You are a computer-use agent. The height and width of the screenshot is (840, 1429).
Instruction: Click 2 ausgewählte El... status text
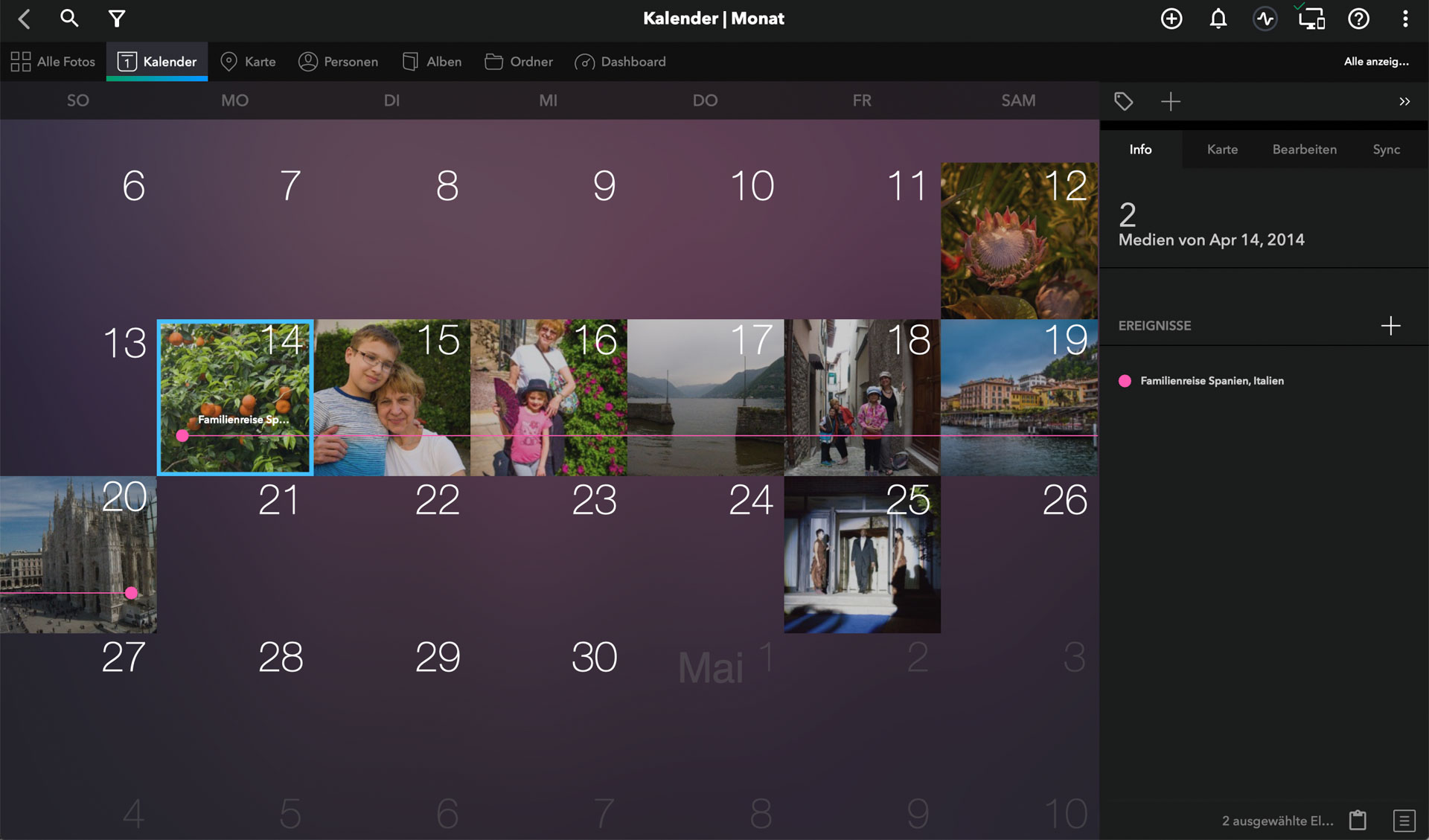click(1278, 821)
